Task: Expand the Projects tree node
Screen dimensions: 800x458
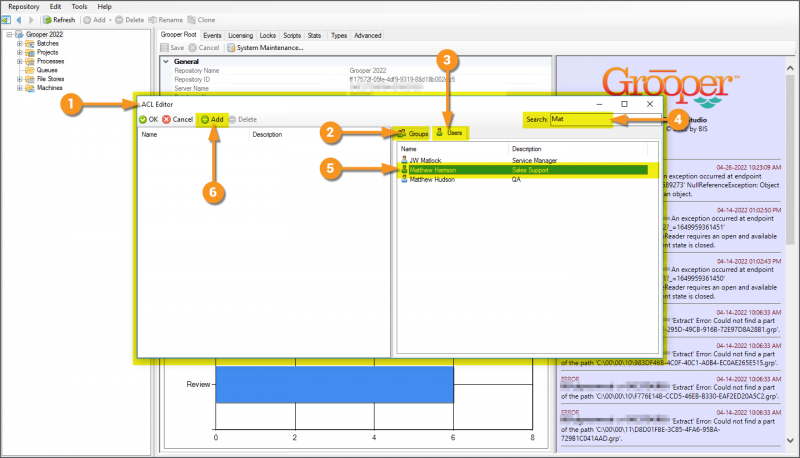Action: (19, 53)
